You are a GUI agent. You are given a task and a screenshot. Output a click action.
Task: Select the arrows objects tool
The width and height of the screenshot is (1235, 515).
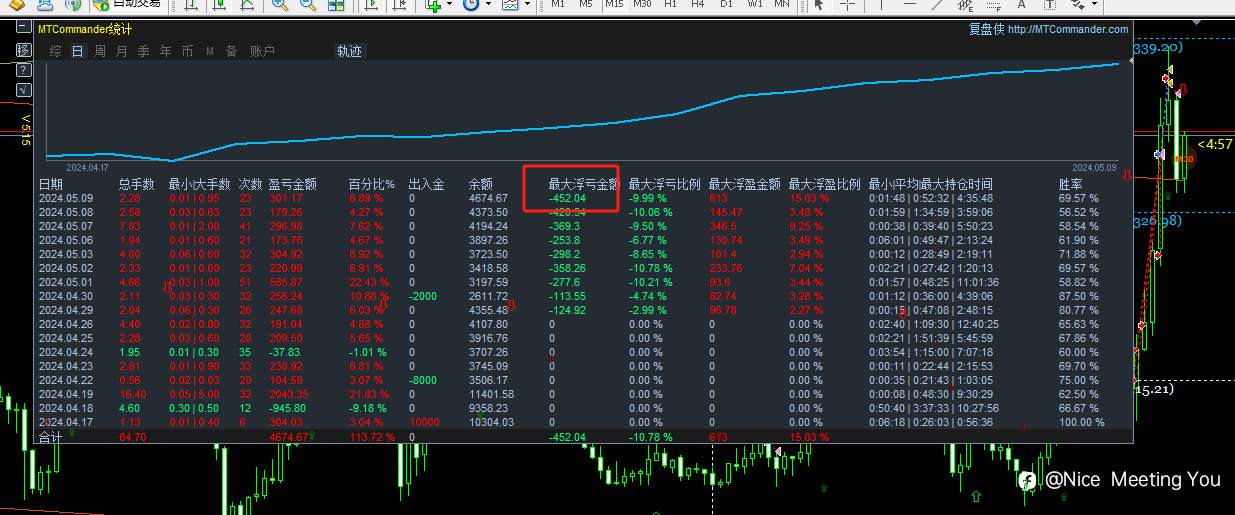click(1078, 5)
